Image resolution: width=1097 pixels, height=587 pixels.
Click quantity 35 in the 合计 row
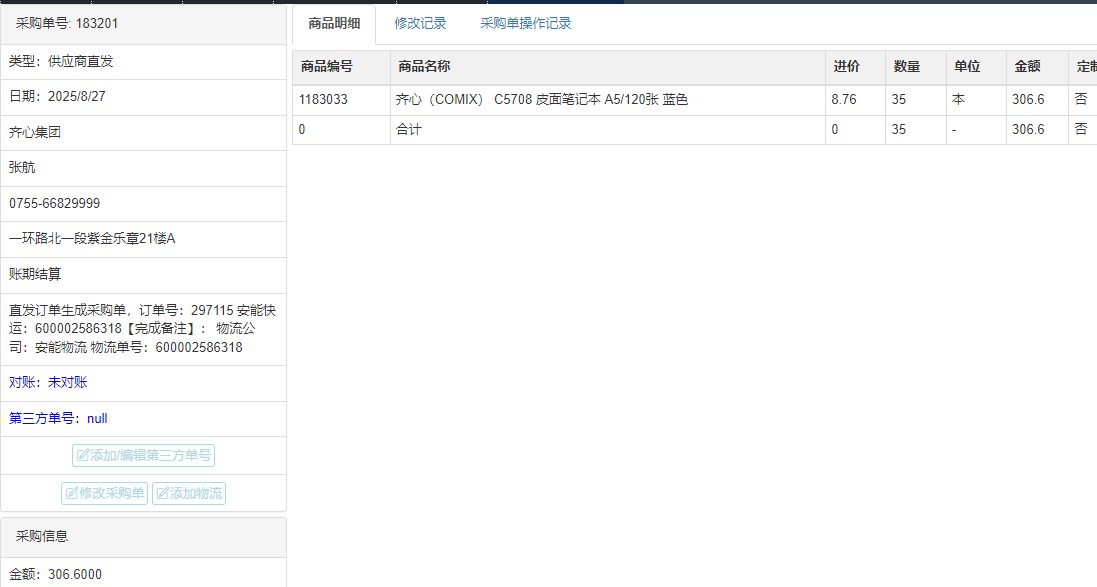[x=916, y=130]
